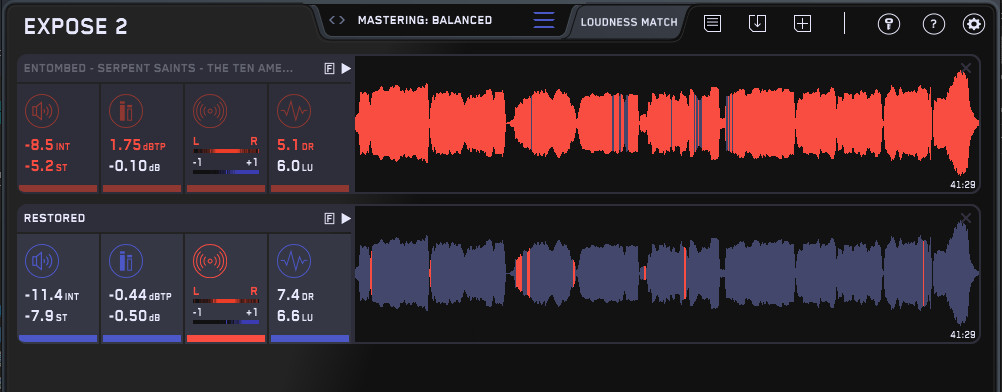Screen dimensions: 1002x392
Task: Click peaks icon on Entombed track
Action: coord(126,112)
